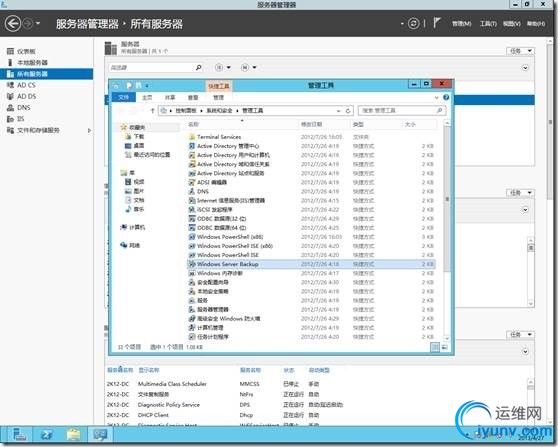Open the 任务 dropdown of the services tile
558x447 pixels.
tap(520, 335)
